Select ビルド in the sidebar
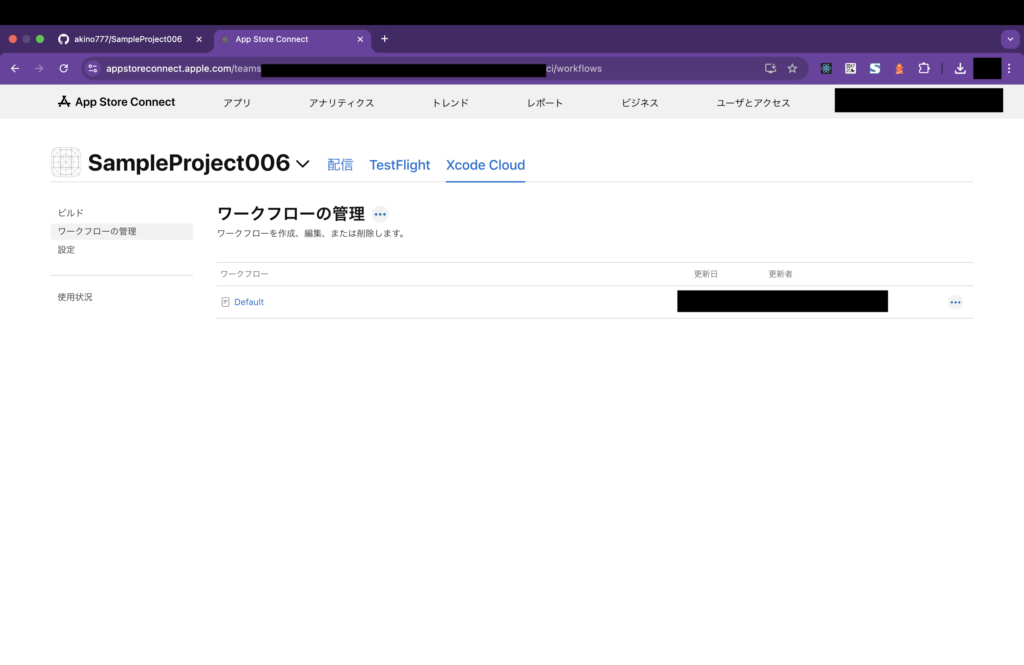This screenshot has height=665, width=1024. [x=71, y=213]
